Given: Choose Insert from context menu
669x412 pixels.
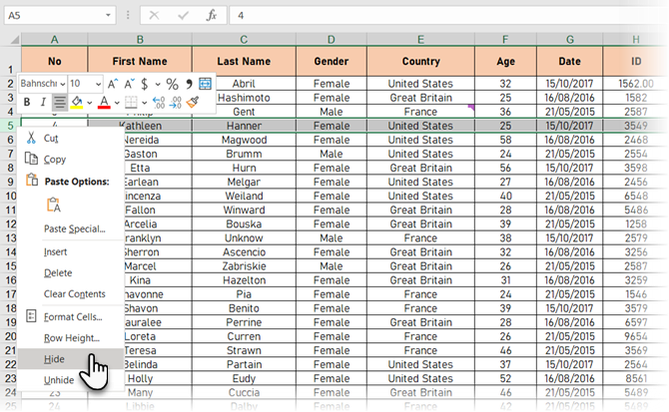Looking at the screenshot, I should pos(71,252).
